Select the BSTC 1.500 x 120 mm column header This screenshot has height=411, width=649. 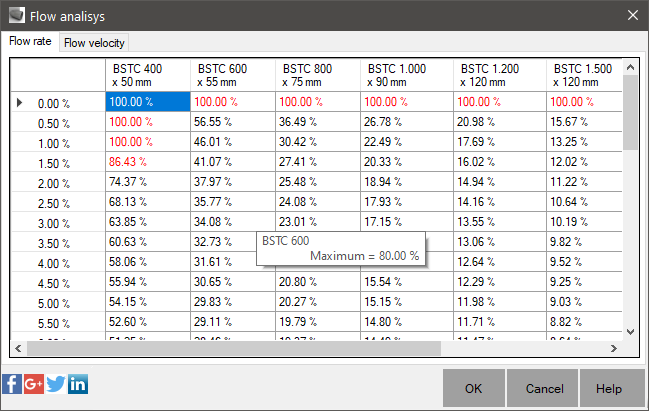[584, 75]
